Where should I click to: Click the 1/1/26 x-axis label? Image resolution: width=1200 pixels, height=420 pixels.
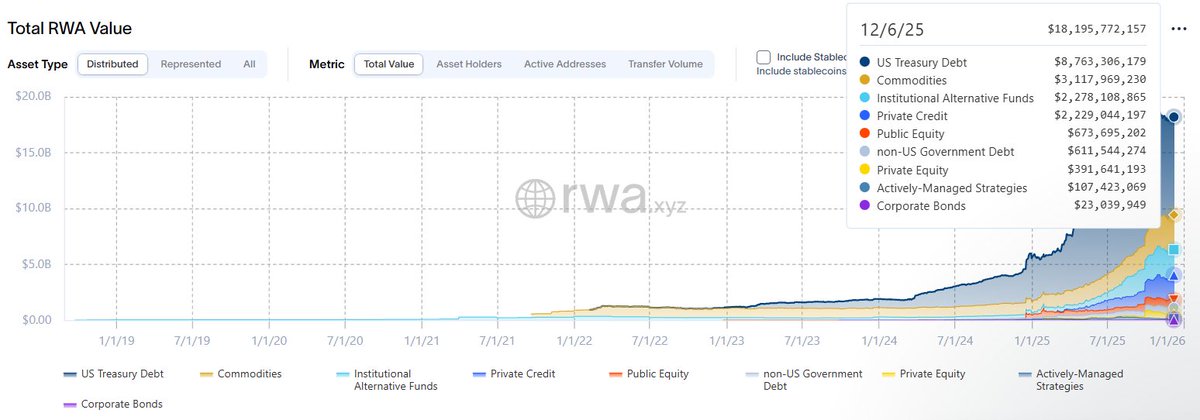click(1167, 340)
